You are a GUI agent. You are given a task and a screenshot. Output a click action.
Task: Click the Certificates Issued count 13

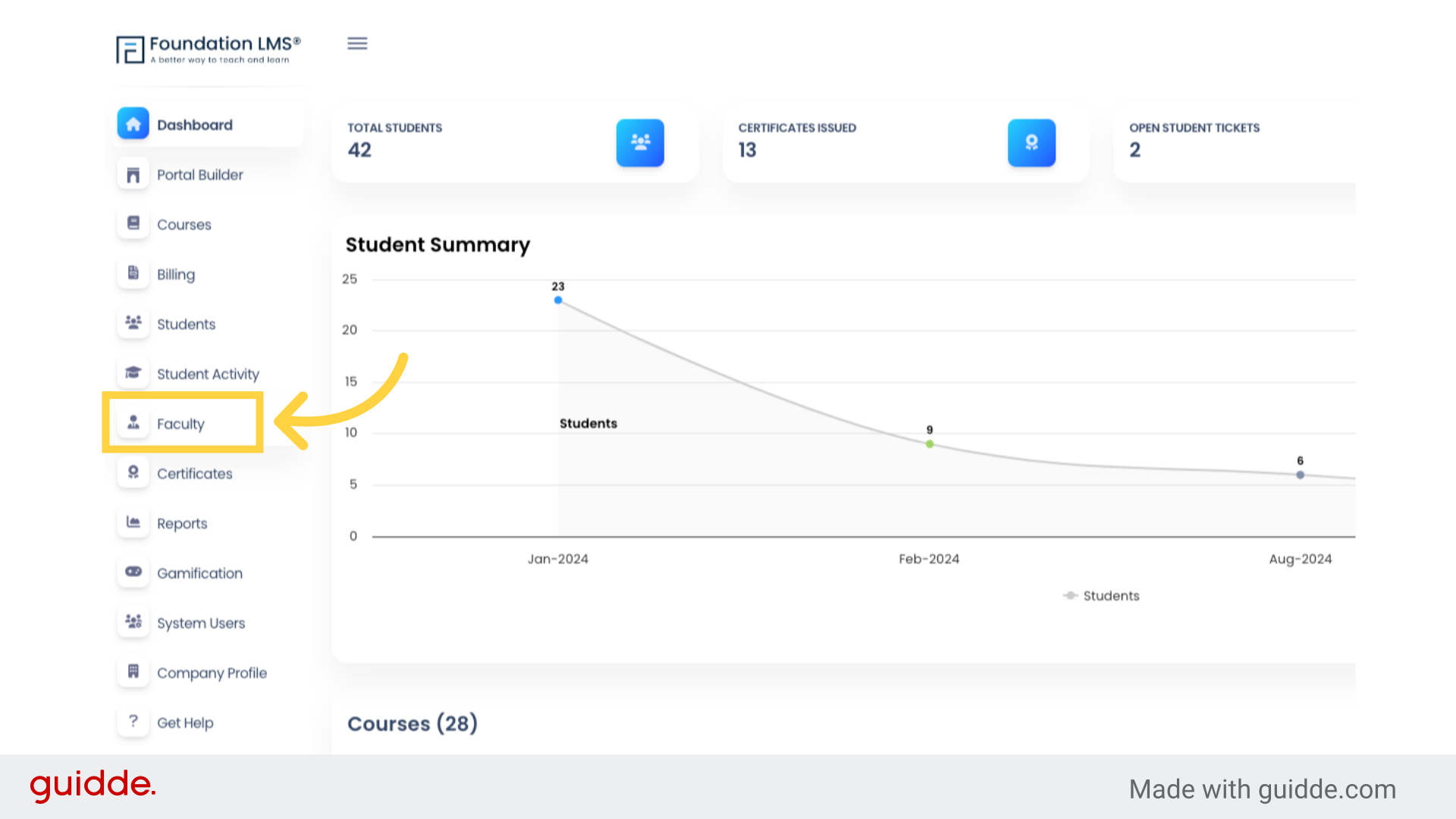[748, 150]
